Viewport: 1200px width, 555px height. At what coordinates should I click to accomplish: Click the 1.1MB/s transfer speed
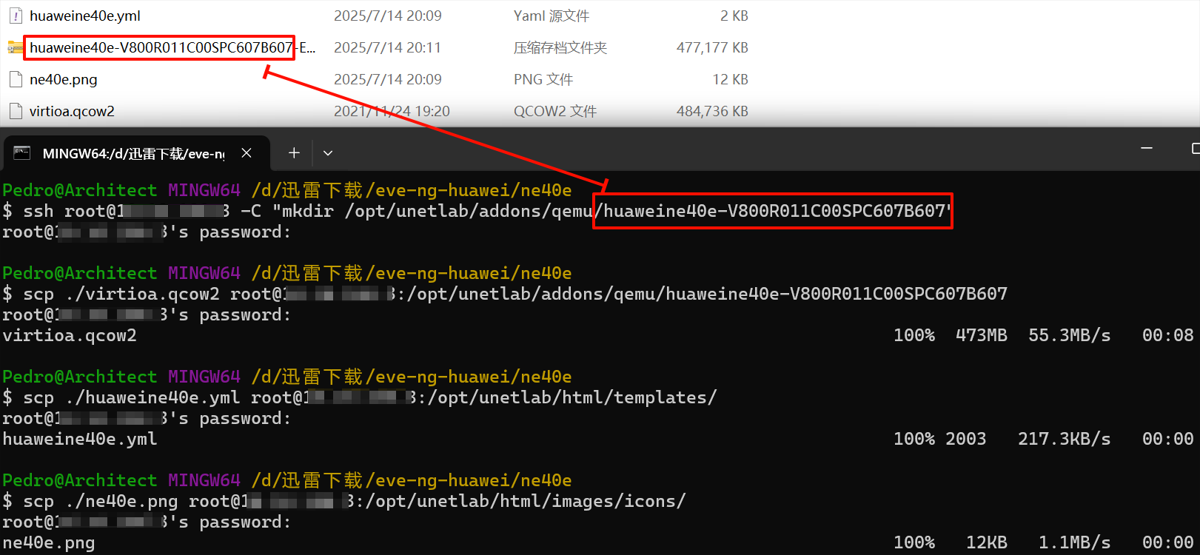[1074, 543]
